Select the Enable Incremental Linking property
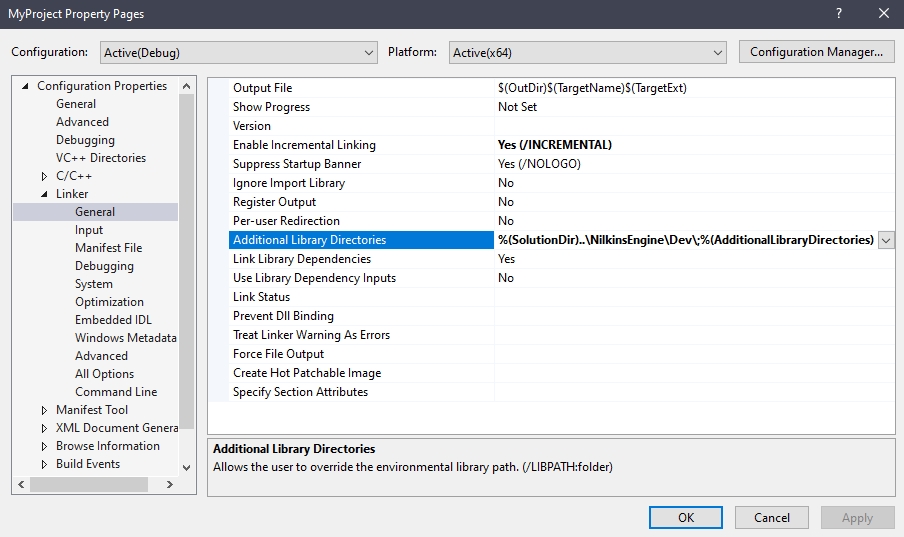The height and width of the screenshot is (537, 904). 562,145
